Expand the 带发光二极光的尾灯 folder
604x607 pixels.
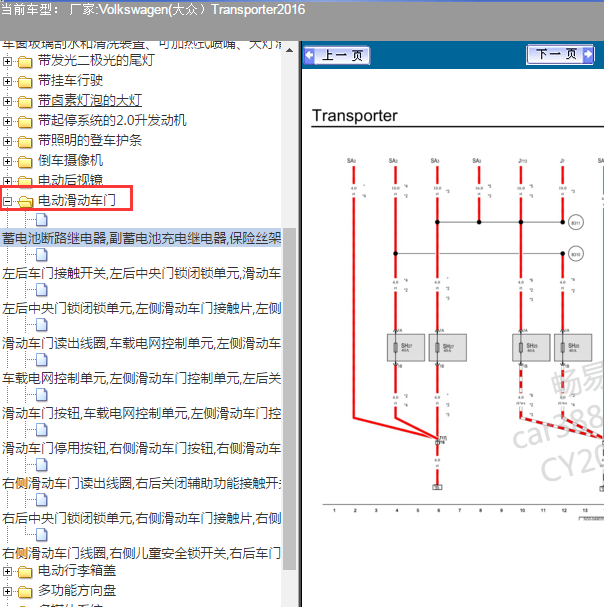7,61
